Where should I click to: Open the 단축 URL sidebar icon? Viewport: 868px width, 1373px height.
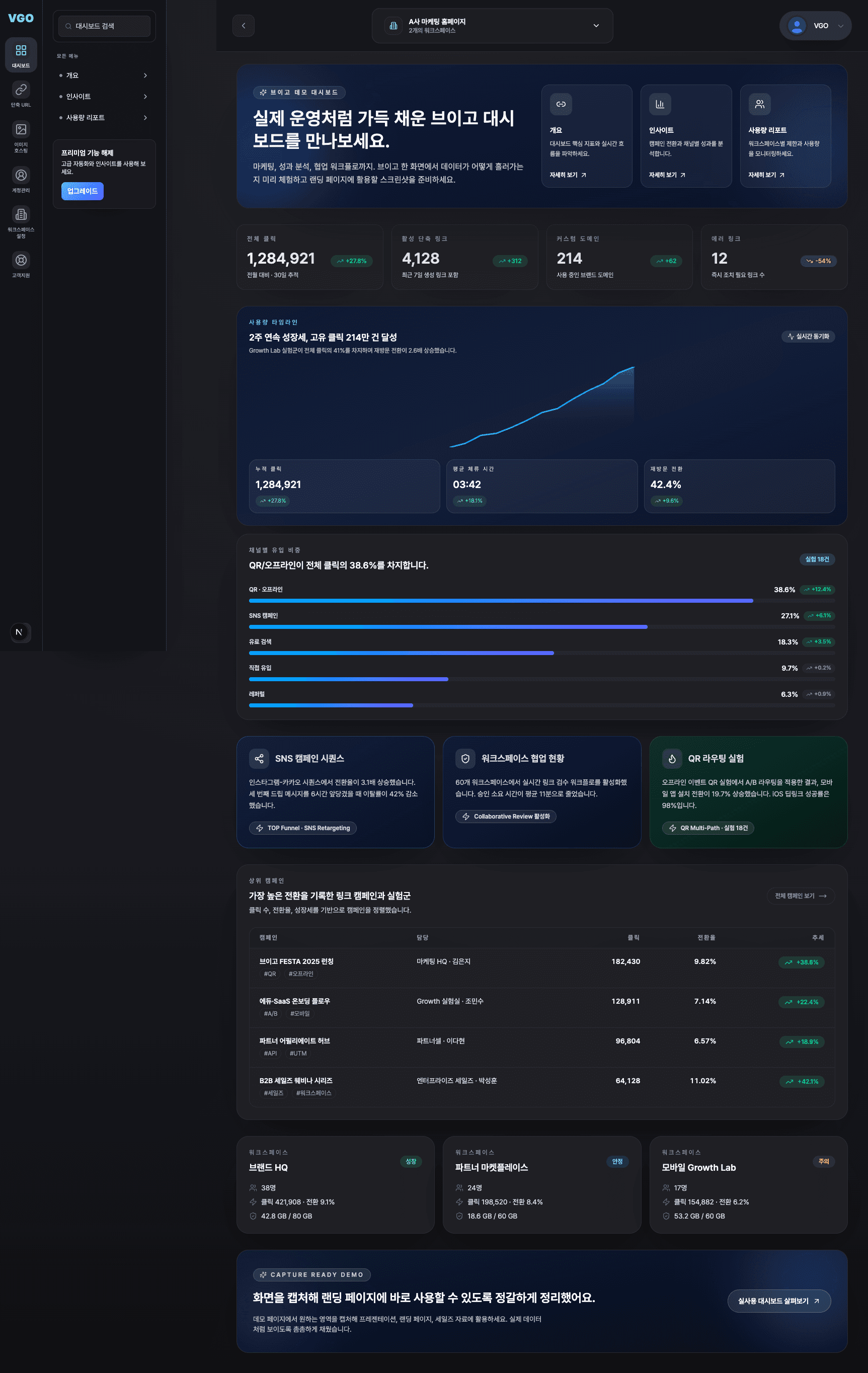pyautogui.click(x=21, y=94)
